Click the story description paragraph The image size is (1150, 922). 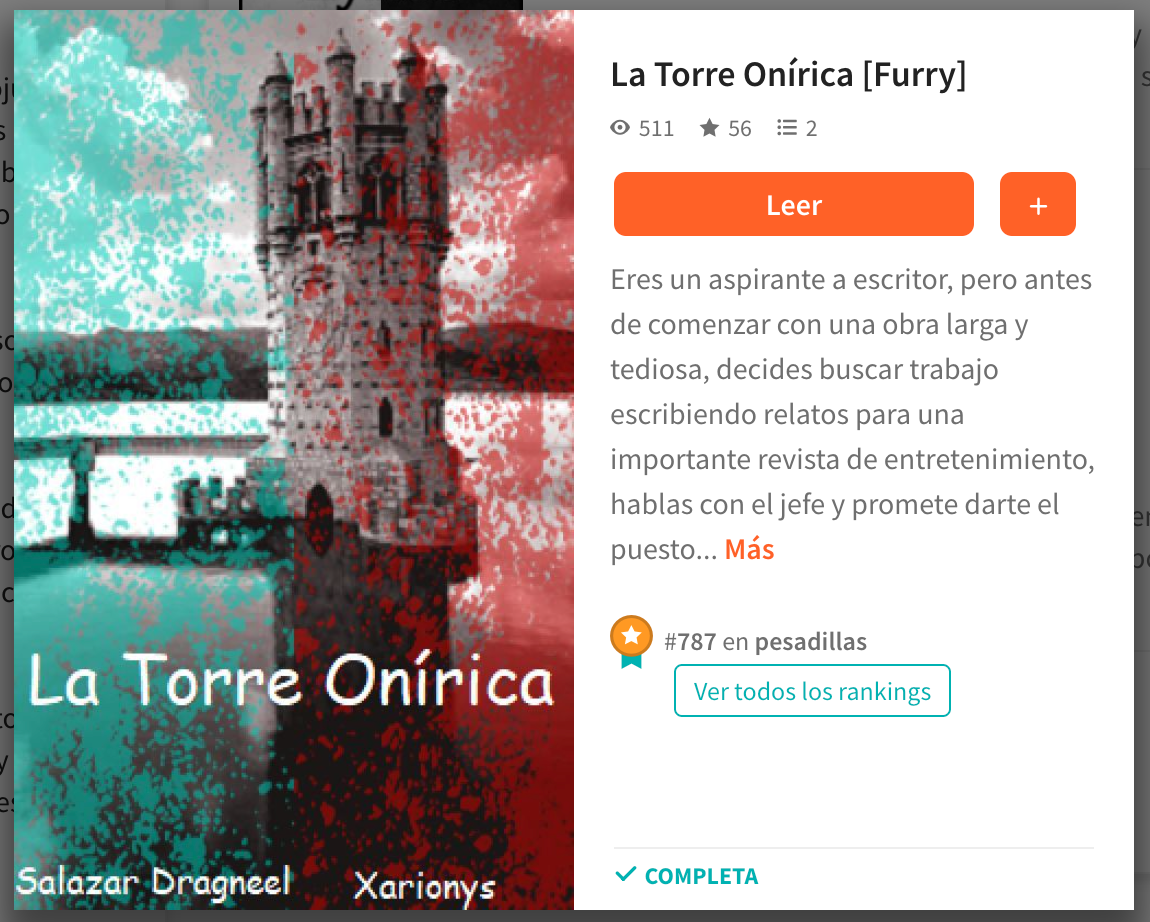click(852, 414)
